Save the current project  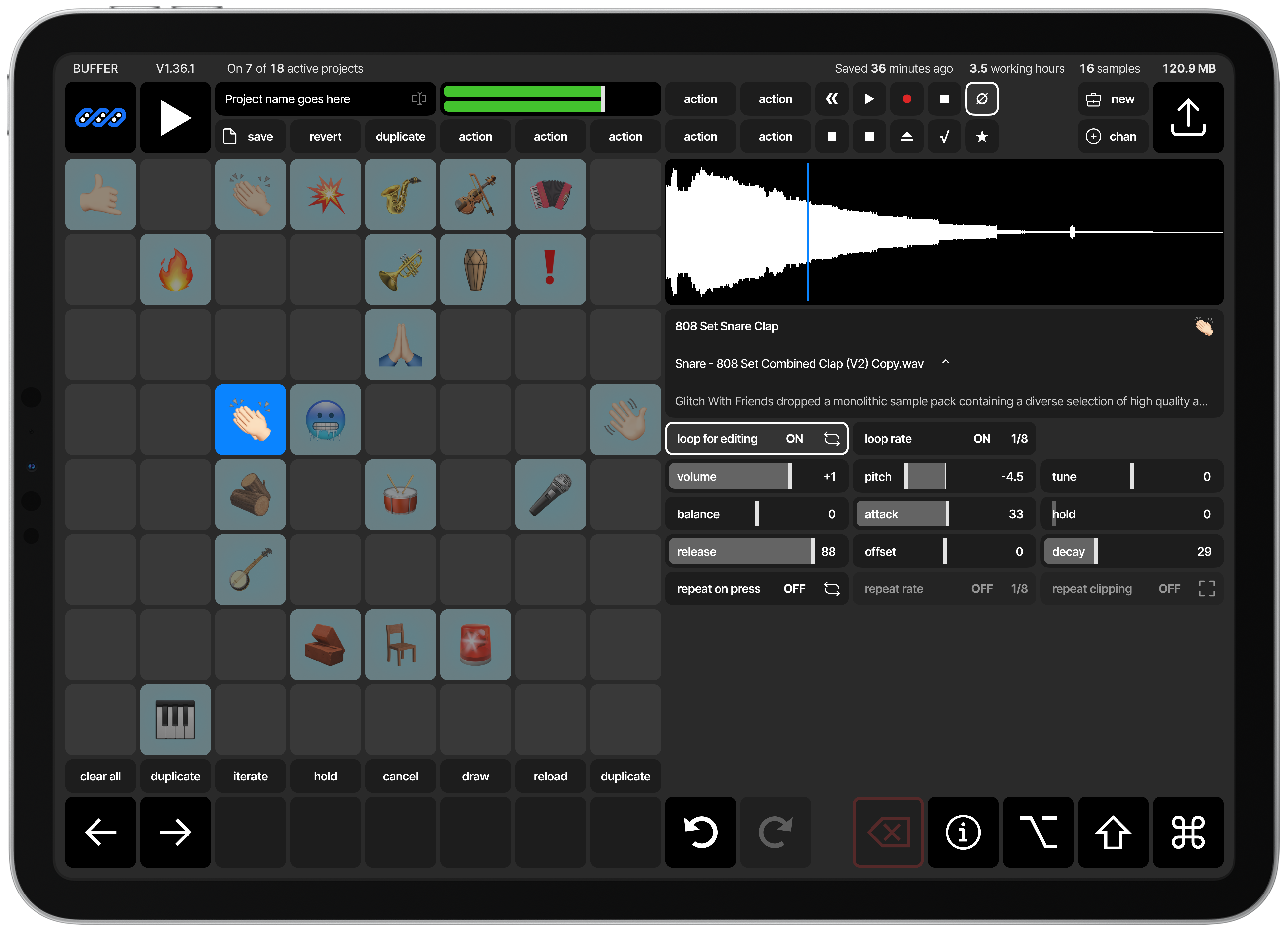pyautogui.click(x=250, y=136)
